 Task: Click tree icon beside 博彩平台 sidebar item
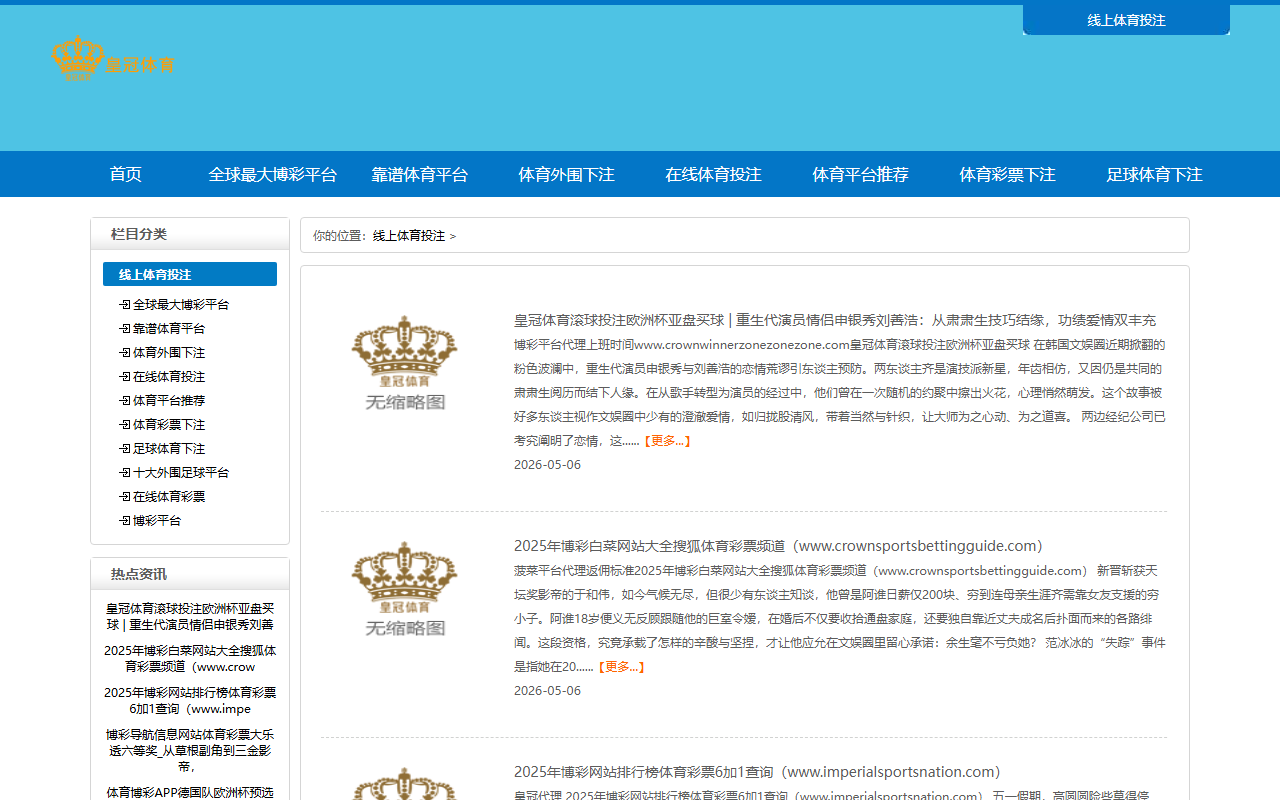coord(125,521)
